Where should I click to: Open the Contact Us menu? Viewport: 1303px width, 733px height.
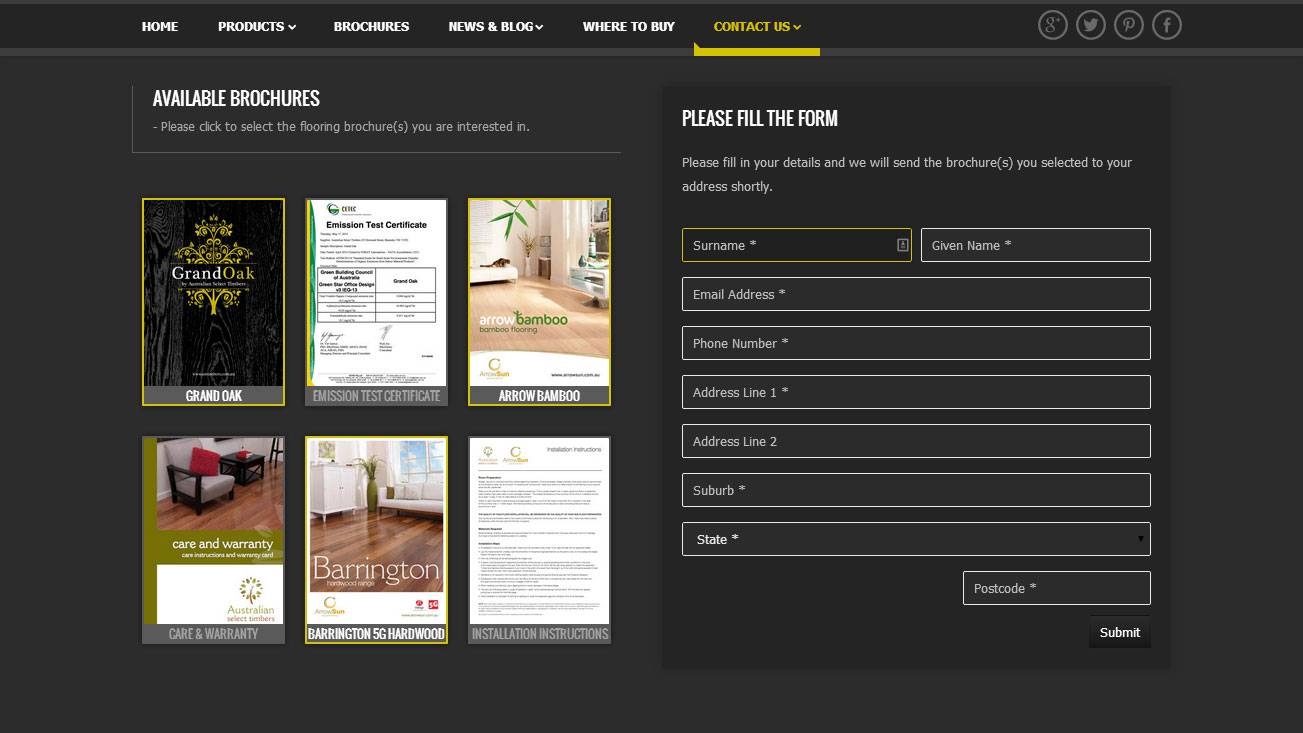(757, 27)
